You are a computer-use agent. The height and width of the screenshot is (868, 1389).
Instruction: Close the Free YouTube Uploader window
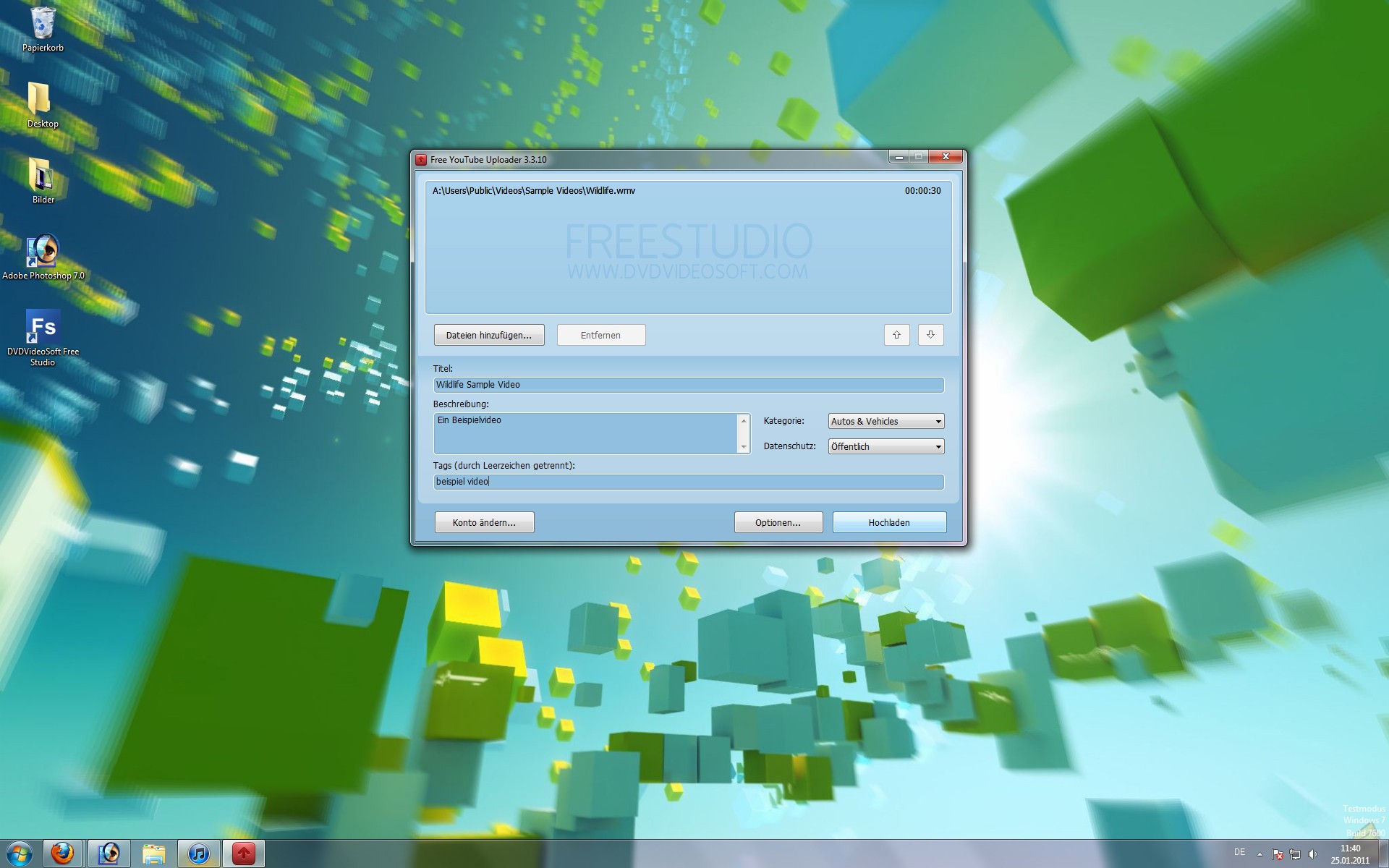946,156
